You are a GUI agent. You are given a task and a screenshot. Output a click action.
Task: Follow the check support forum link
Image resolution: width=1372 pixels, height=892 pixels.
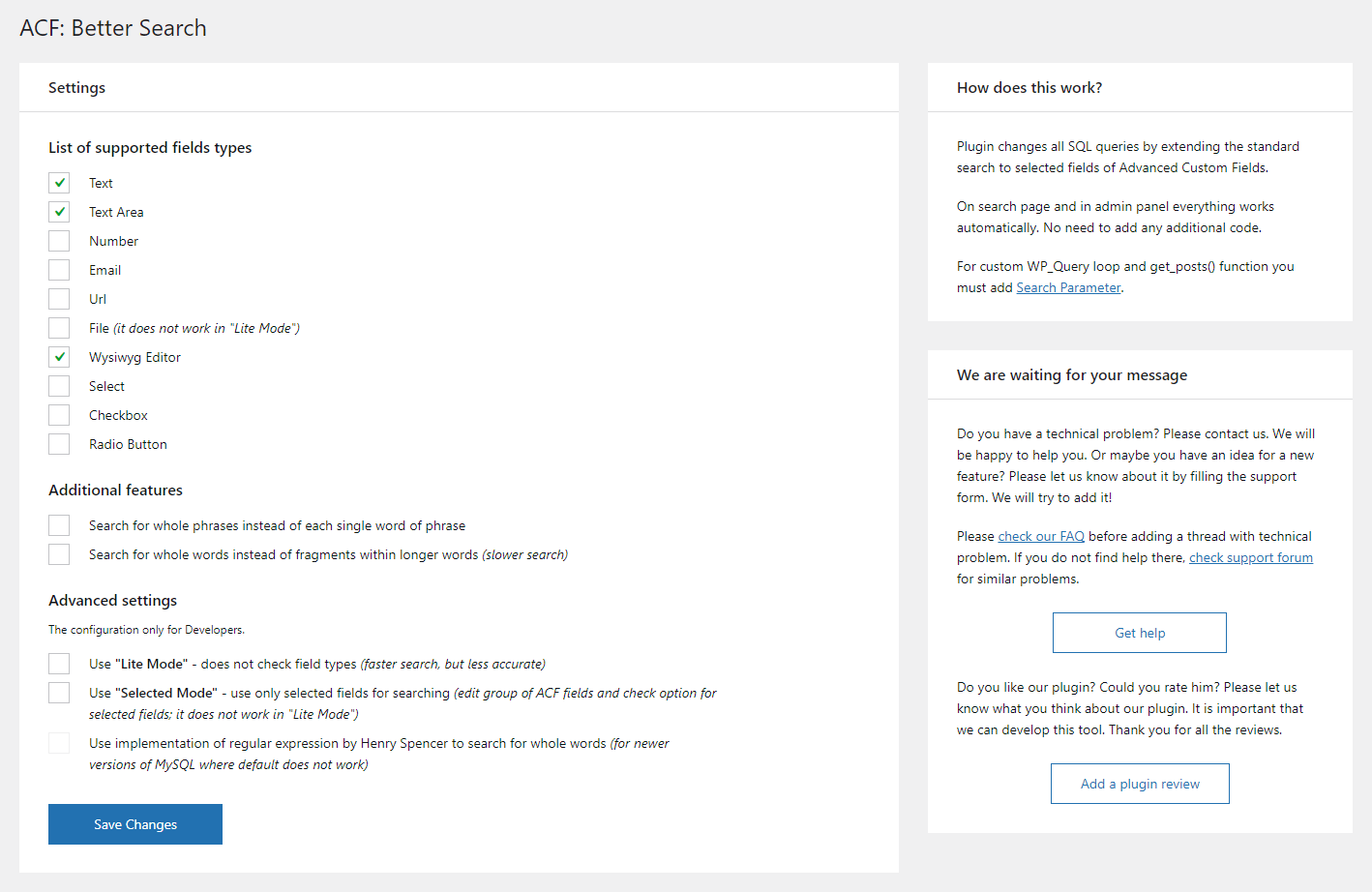1250,557
